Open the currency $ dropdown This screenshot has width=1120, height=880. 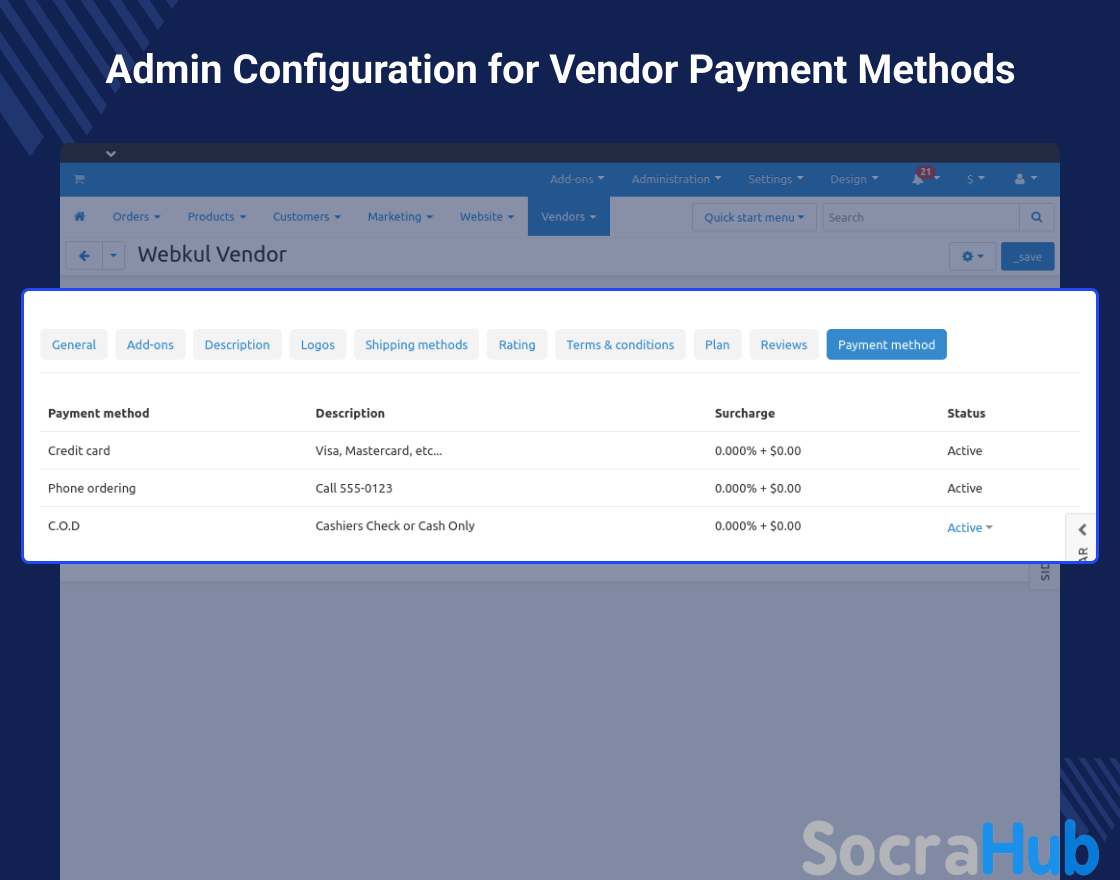[x=975, y=179]
